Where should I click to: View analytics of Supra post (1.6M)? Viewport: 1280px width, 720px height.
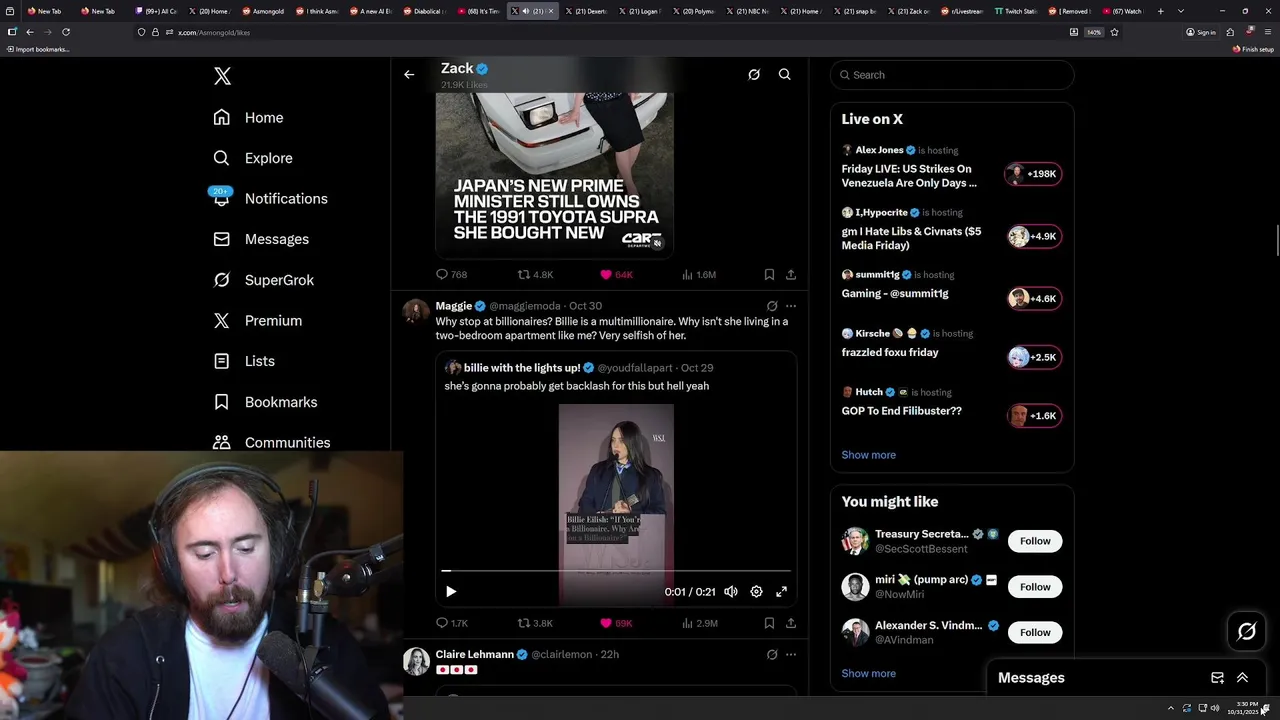coord(699,274)
